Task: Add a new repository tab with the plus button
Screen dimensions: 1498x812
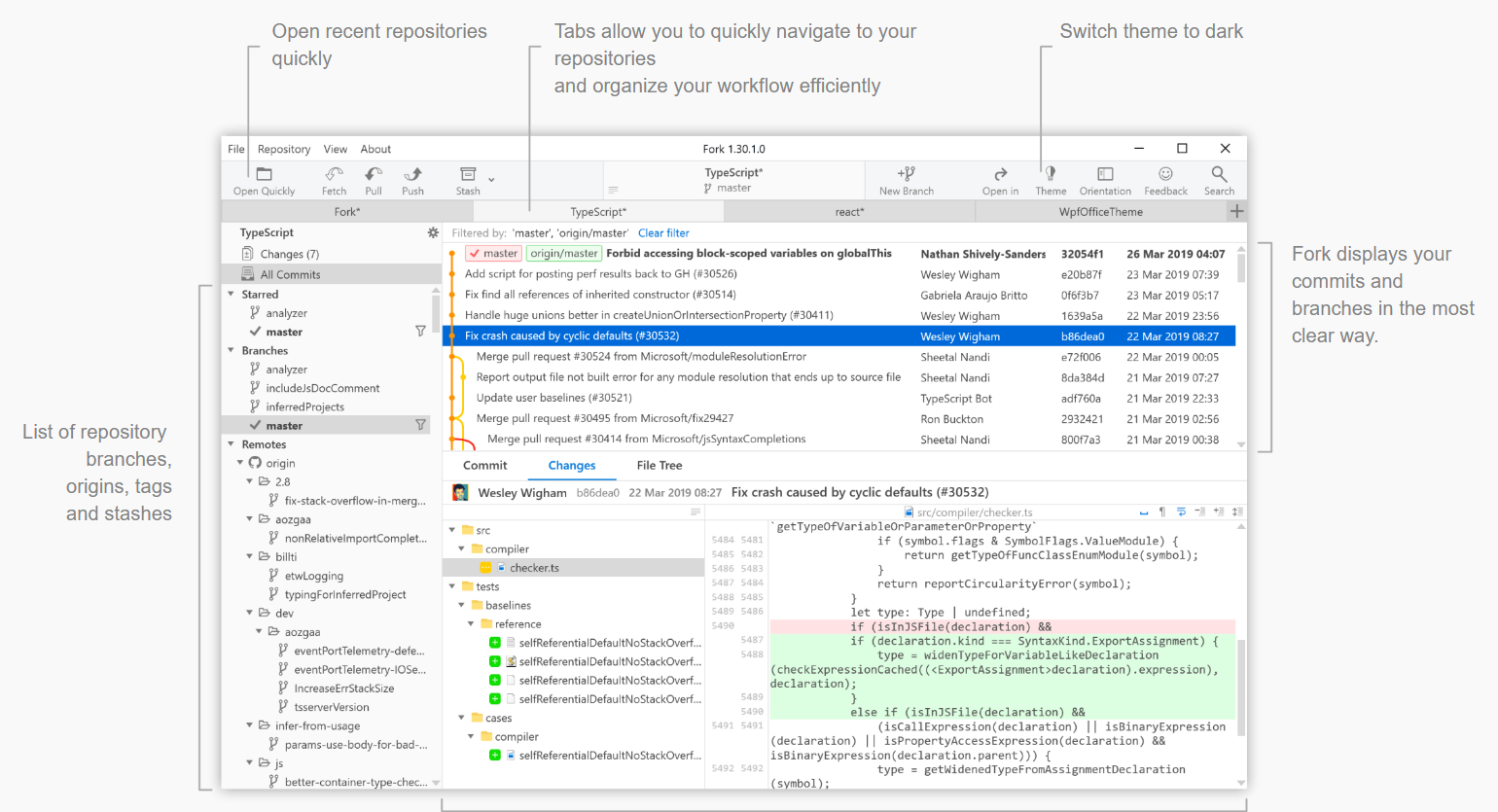Action: pyautogui.click(x=1236, y=210)
